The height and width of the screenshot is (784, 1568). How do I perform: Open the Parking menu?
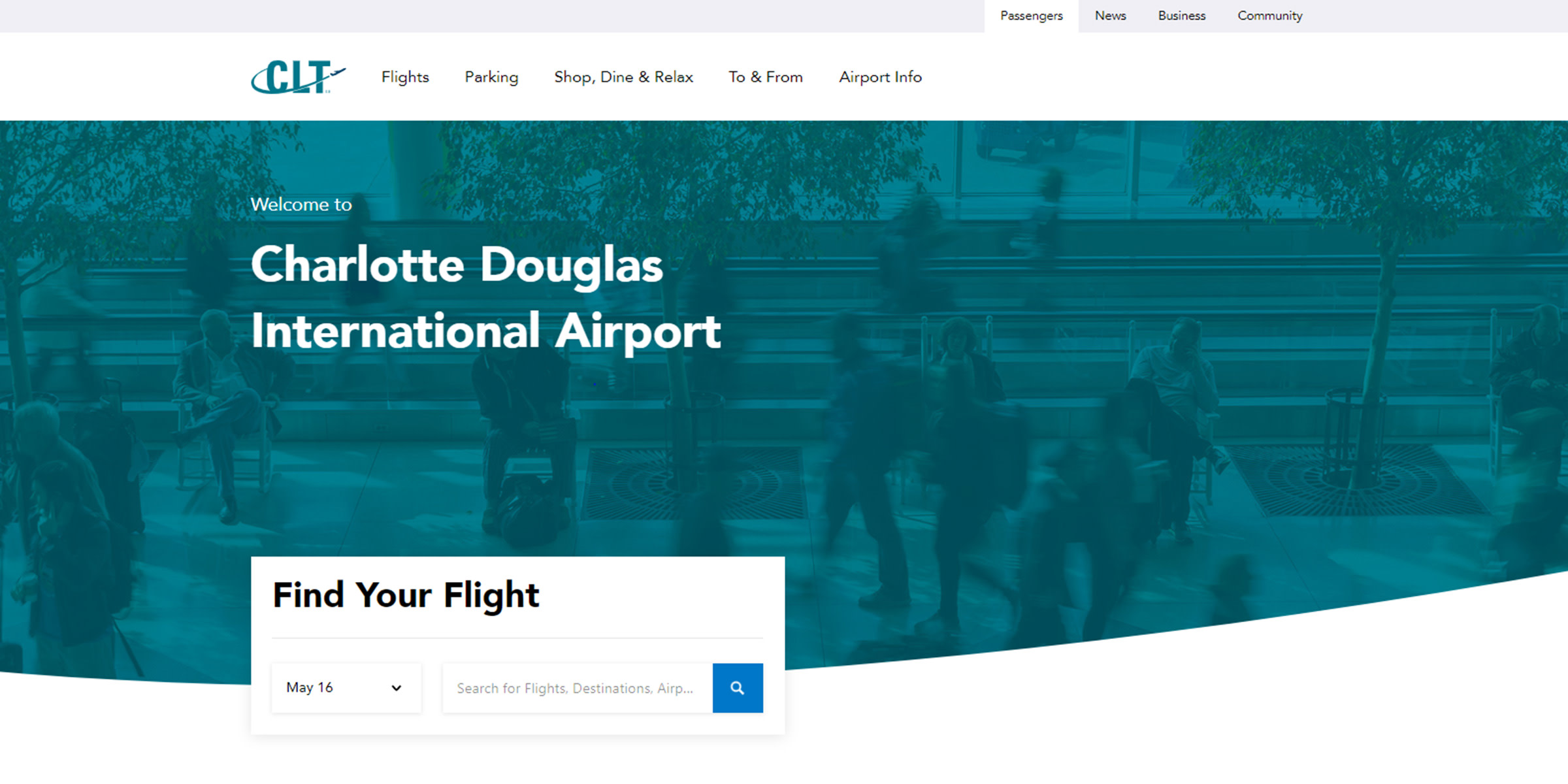pyautogui.click(x=491, y=77)
